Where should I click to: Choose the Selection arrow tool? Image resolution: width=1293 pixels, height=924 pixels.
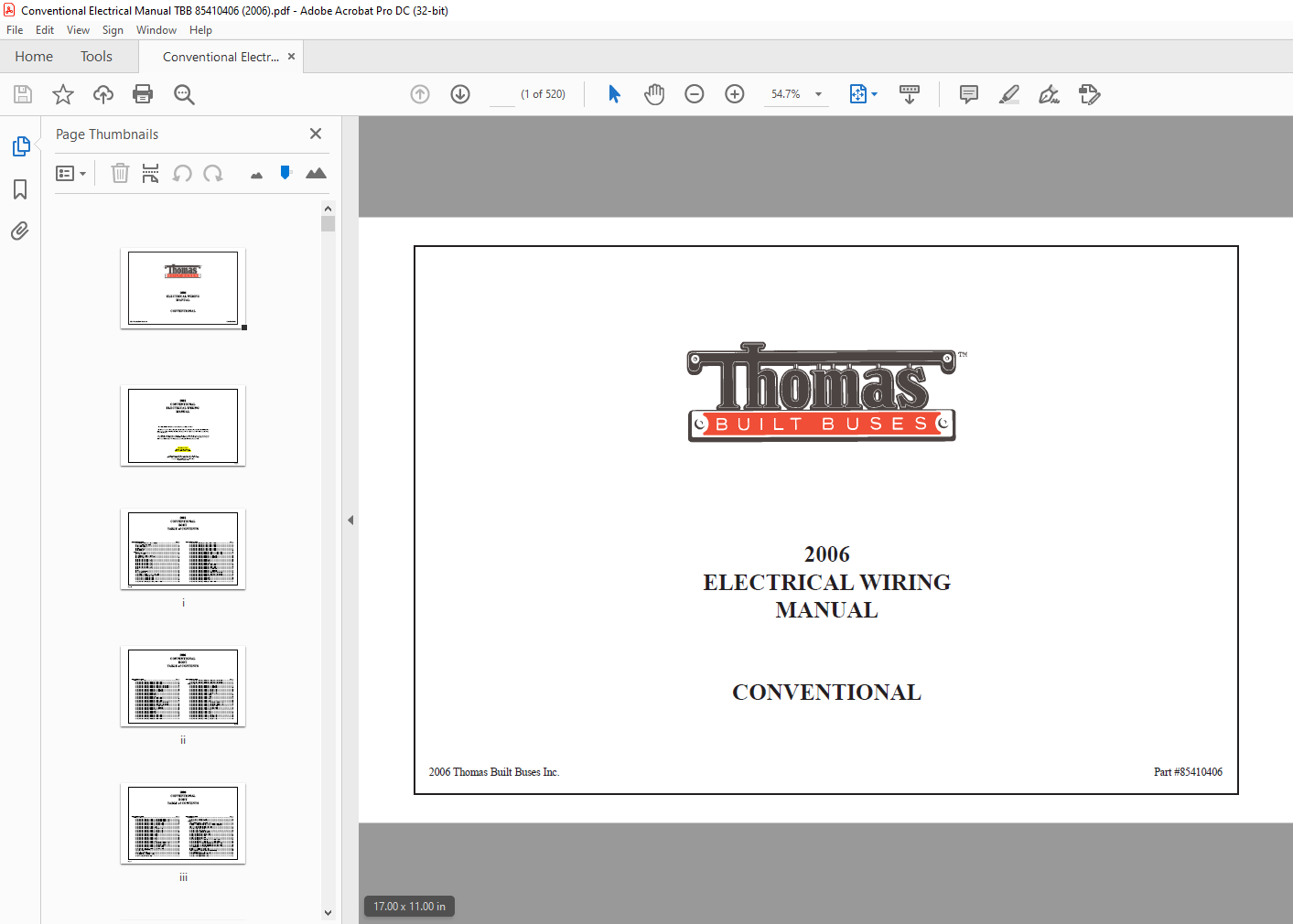point(614,94)
